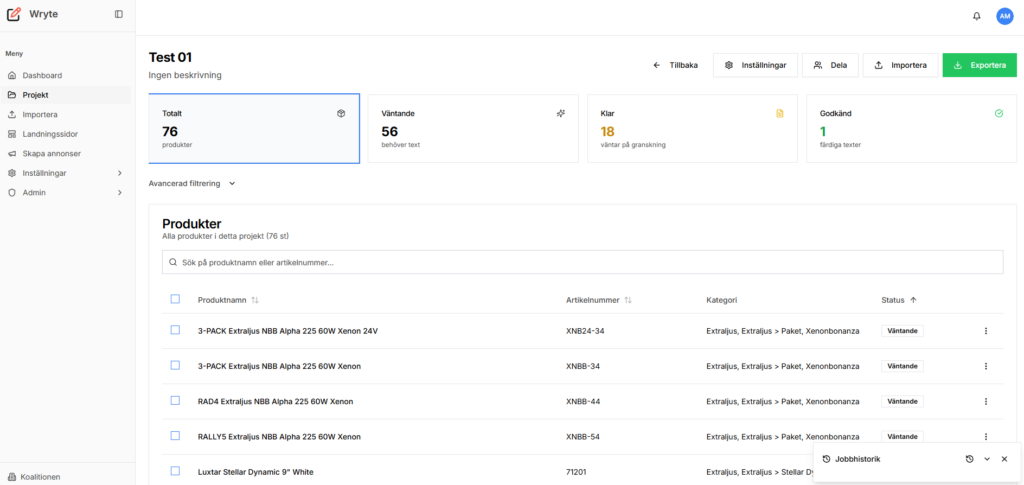Close the Jobbhistorik panel
The height and width of the screenshot is (485, 1024).
pos(1004,459)
